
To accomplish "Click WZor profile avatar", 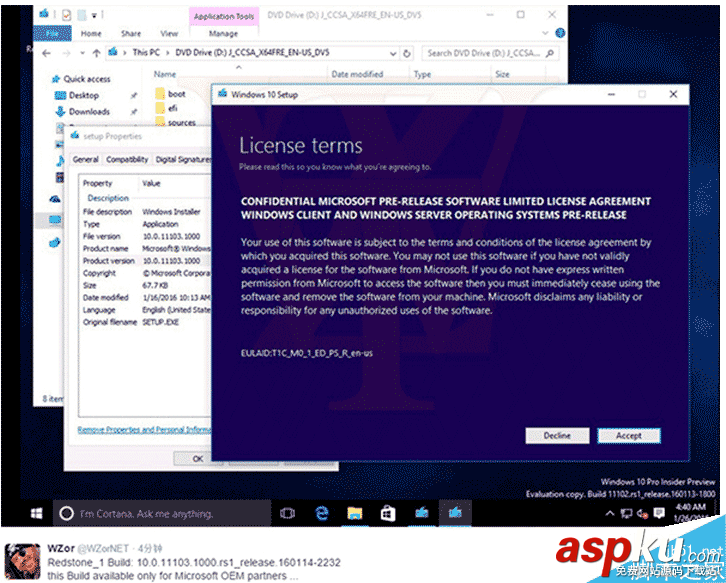I will 23,562.
